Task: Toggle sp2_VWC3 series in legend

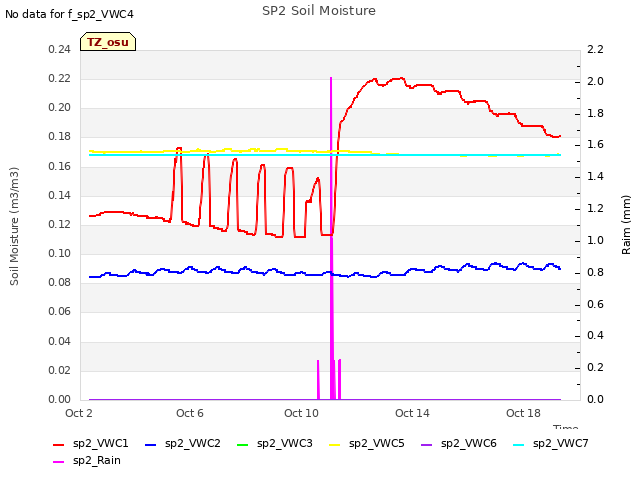Action: click(x=275, y=444)
